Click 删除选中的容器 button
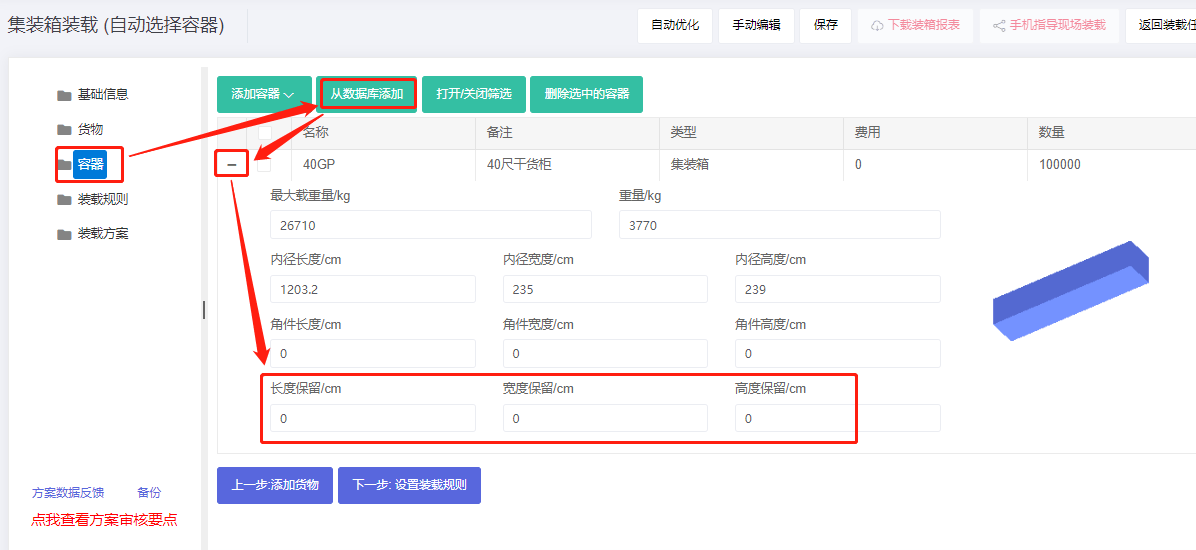 click(587, 95)
